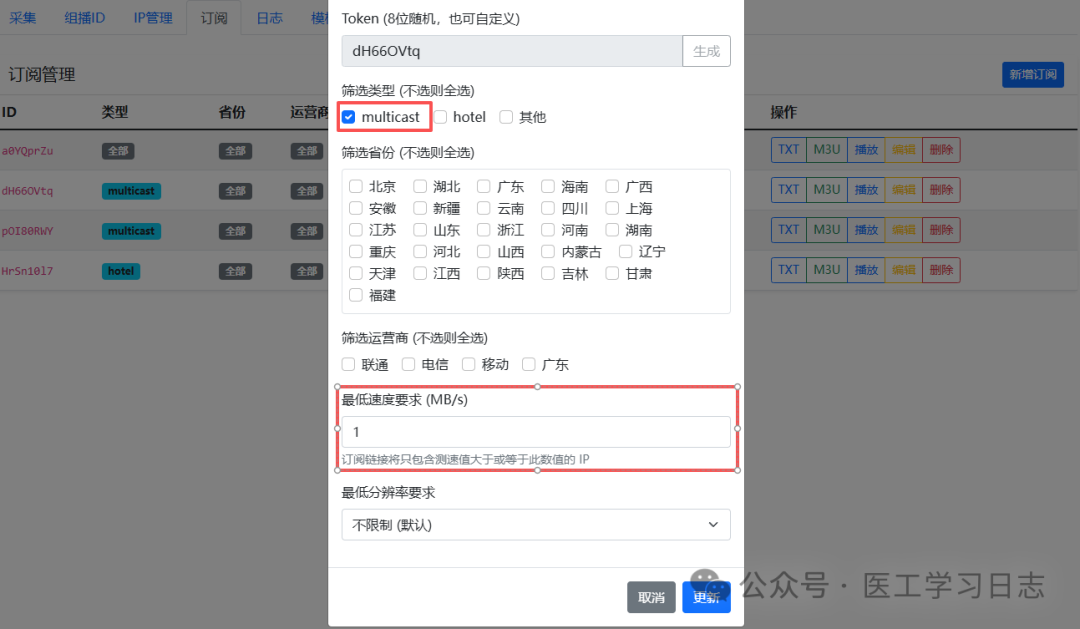Enable the 移动 operator filter
This screenshot has height=629, width=1080.
468,364
